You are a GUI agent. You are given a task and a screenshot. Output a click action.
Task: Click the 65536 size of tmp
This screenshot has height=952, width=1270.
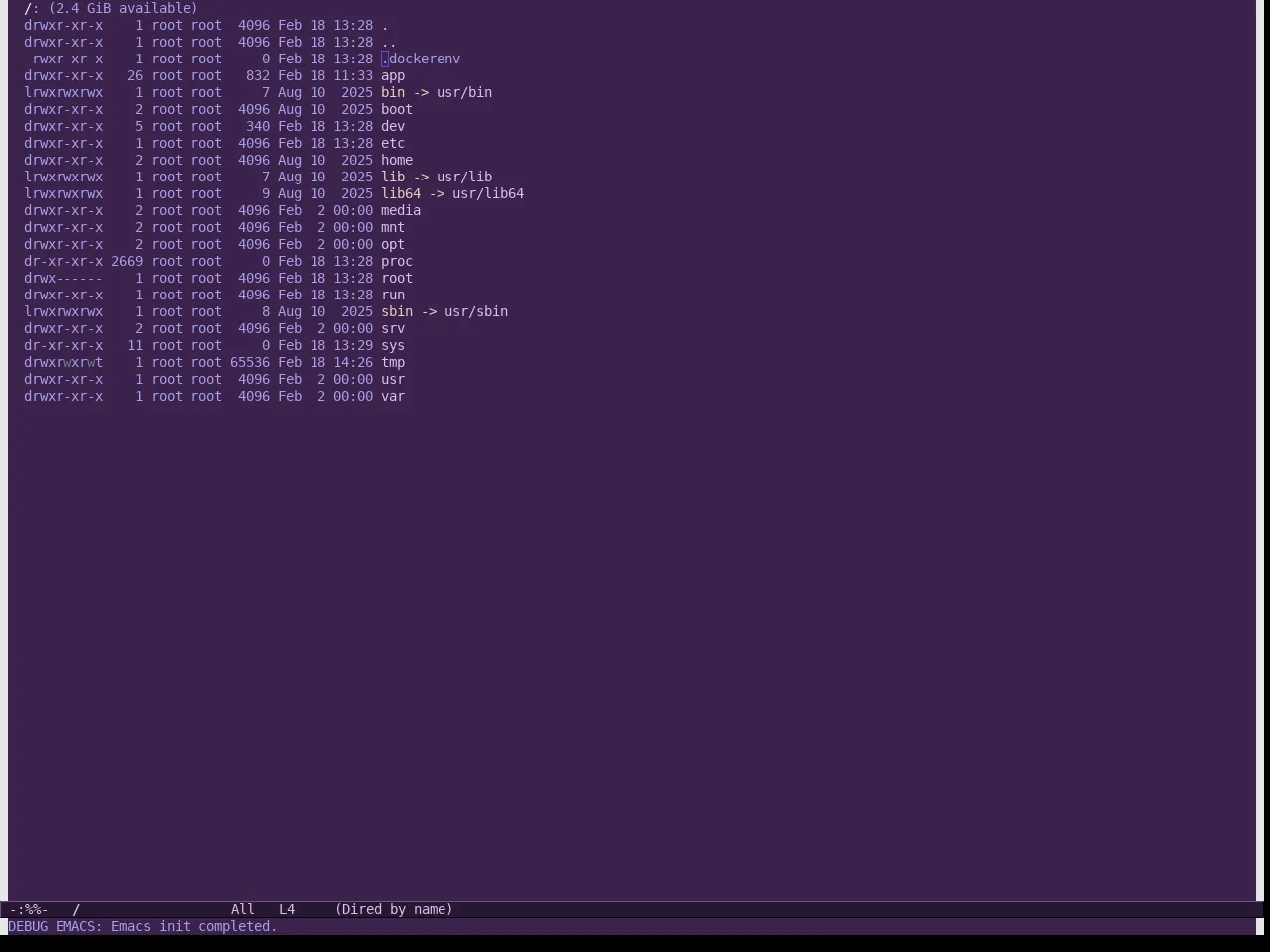[250, 362]
